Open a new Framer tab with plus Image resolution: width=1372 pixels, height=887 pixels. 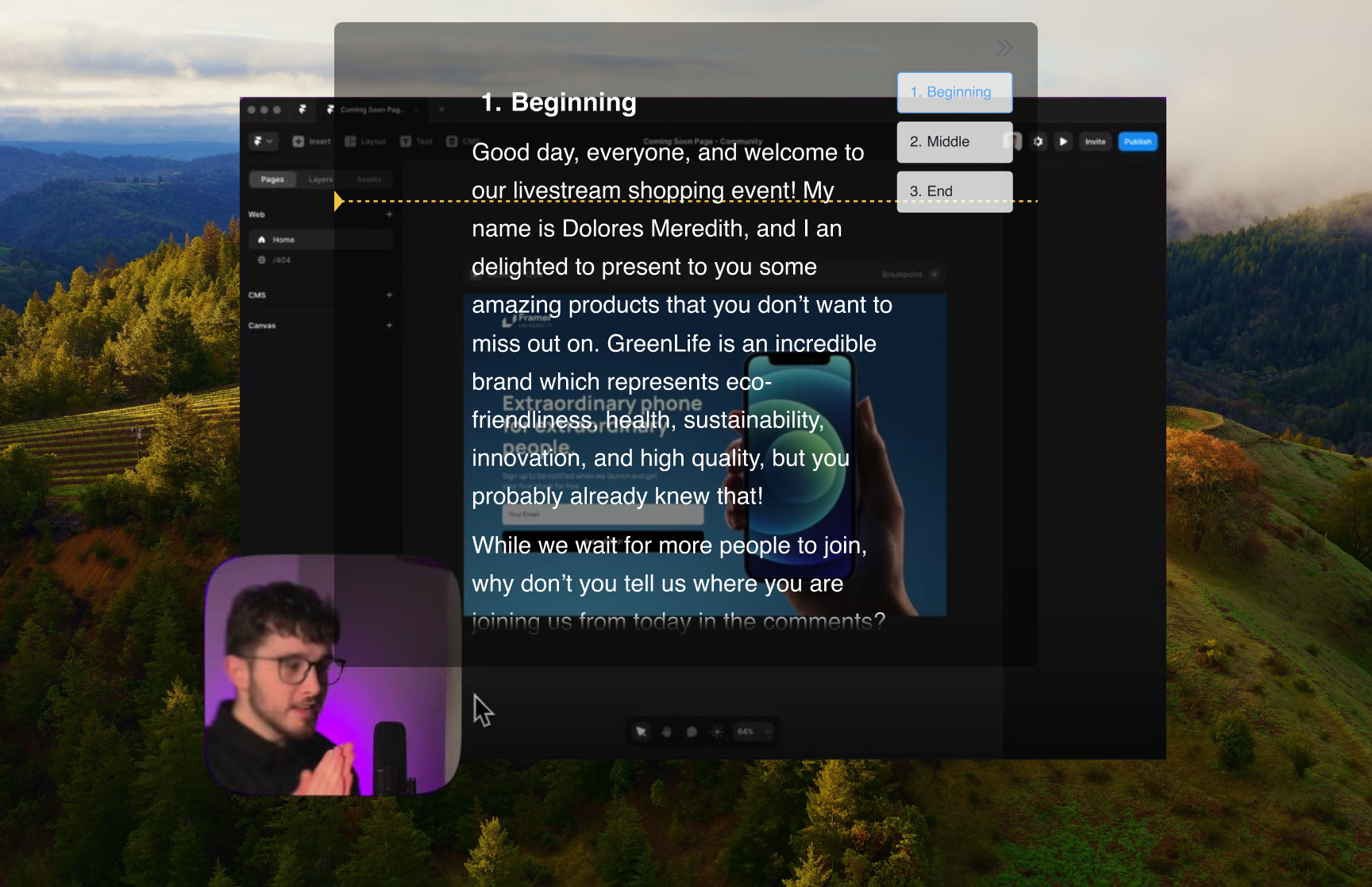(441, 110)
